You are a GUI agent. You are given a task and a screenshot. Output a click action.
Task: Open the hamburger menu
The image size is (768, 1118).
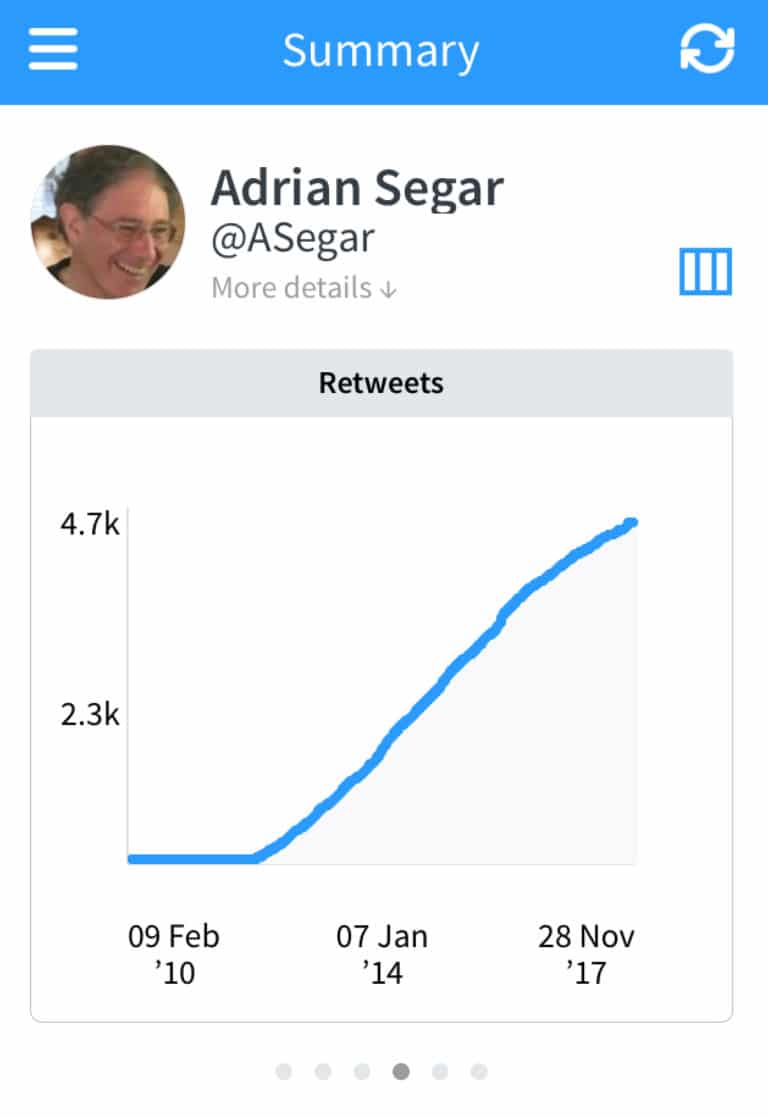(x=53, y=49)
